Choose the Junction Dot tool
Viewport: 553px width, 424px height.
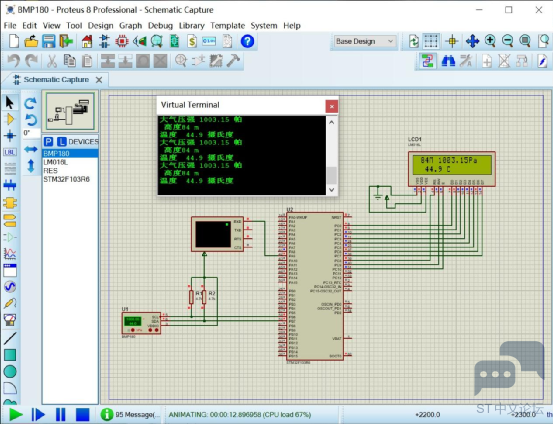point(10,136)
